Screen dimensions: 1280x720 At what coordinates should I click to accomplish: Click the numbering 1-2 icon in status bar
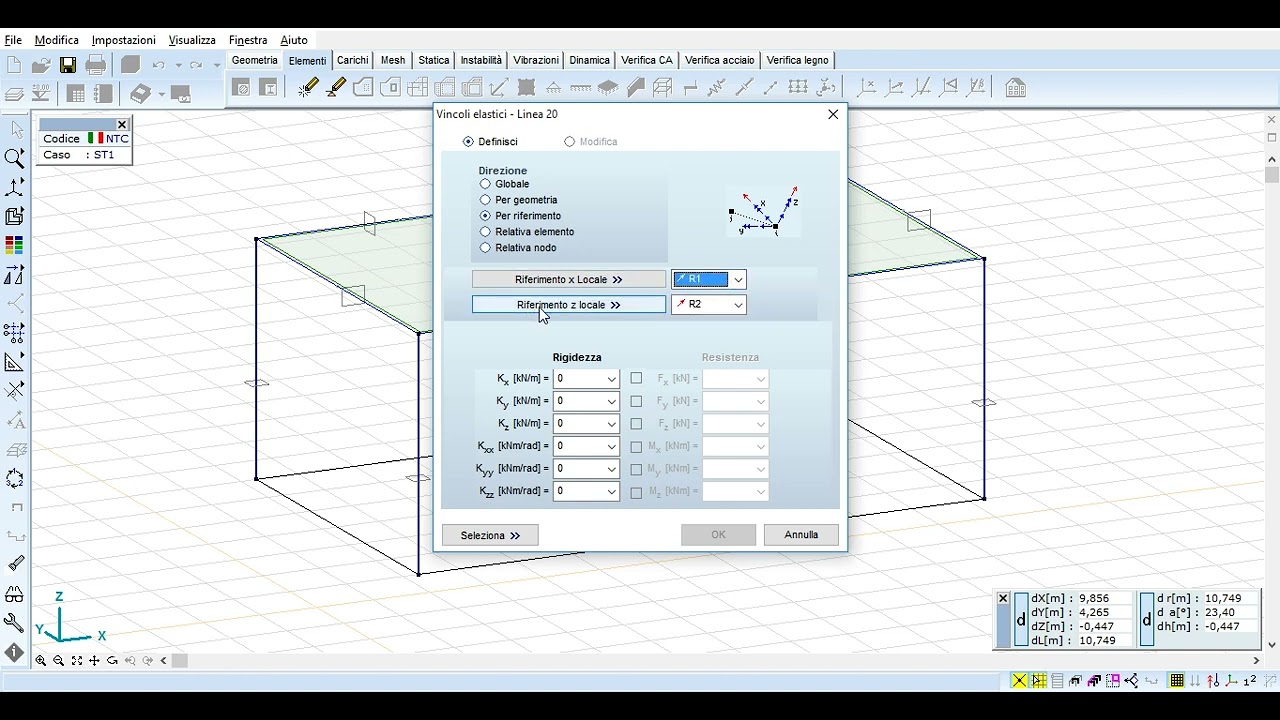coord(1249,681)
